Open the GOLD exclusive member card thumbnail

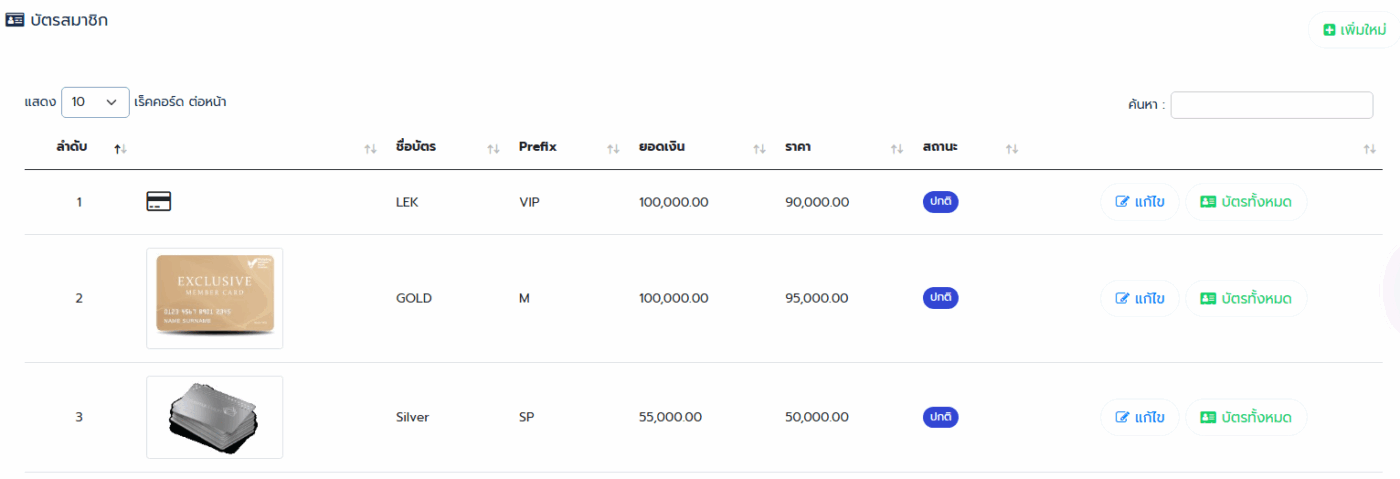(215, 298)
